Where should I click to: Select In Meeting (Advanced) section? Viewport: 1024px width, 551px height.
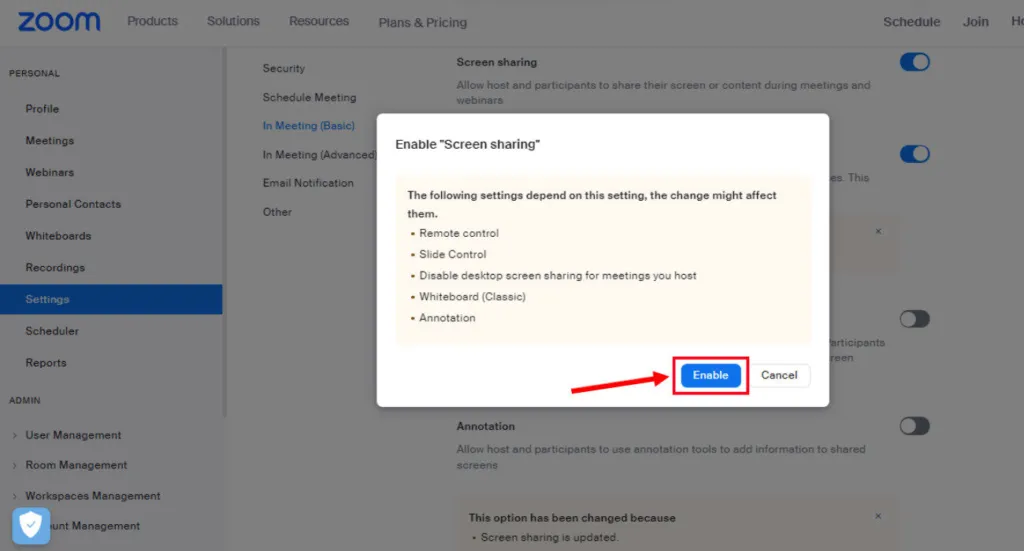coord(319,155)
